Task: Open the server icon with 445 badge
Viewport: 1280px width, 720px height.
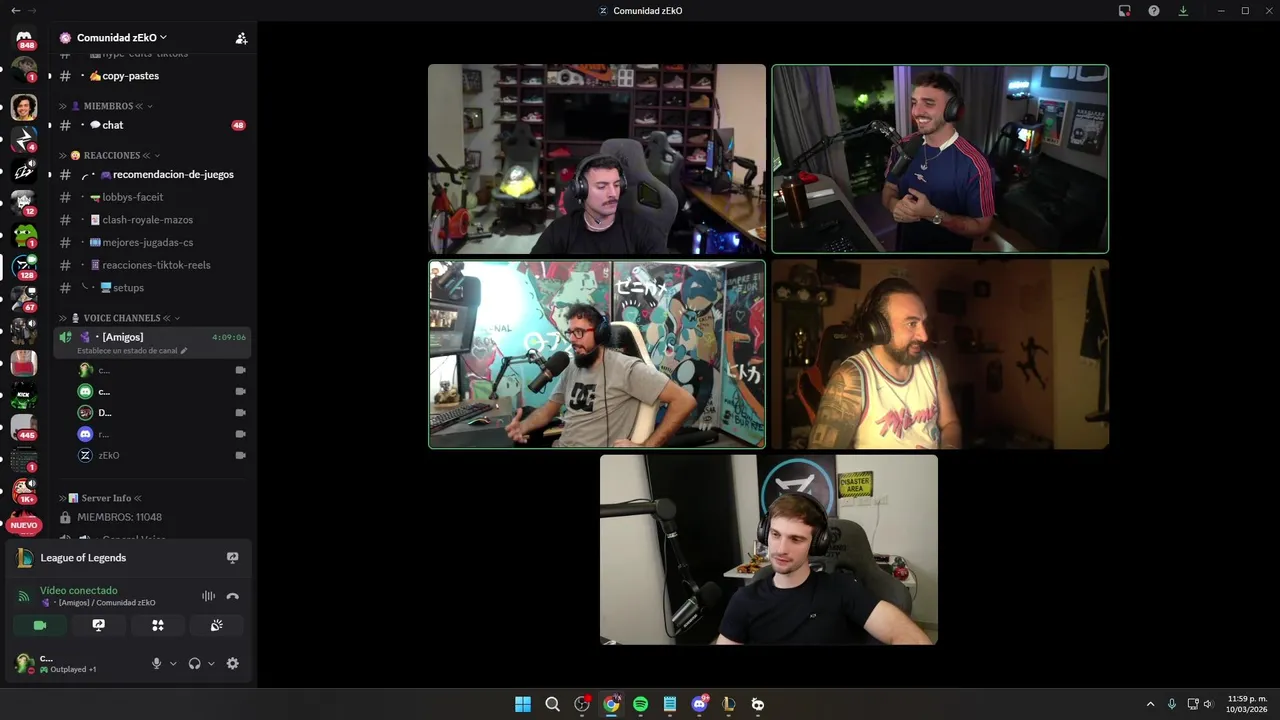Action: (24, 428)
